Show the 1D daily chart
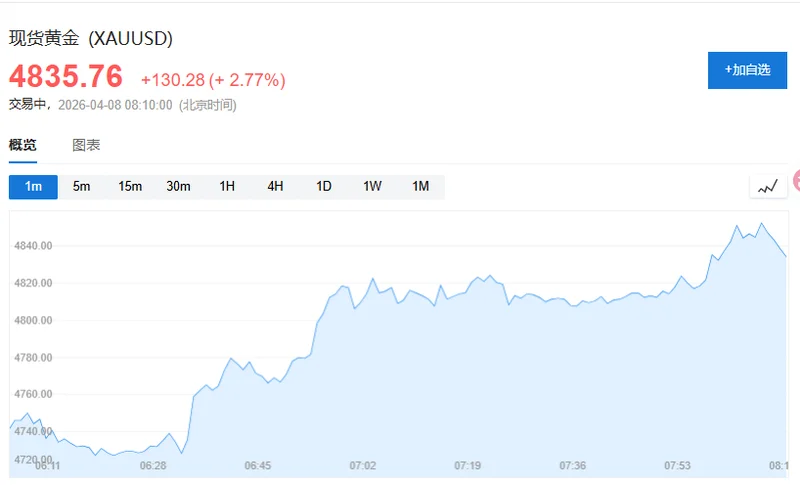This screenshot has width=800, height=485. tap(324, 186)
